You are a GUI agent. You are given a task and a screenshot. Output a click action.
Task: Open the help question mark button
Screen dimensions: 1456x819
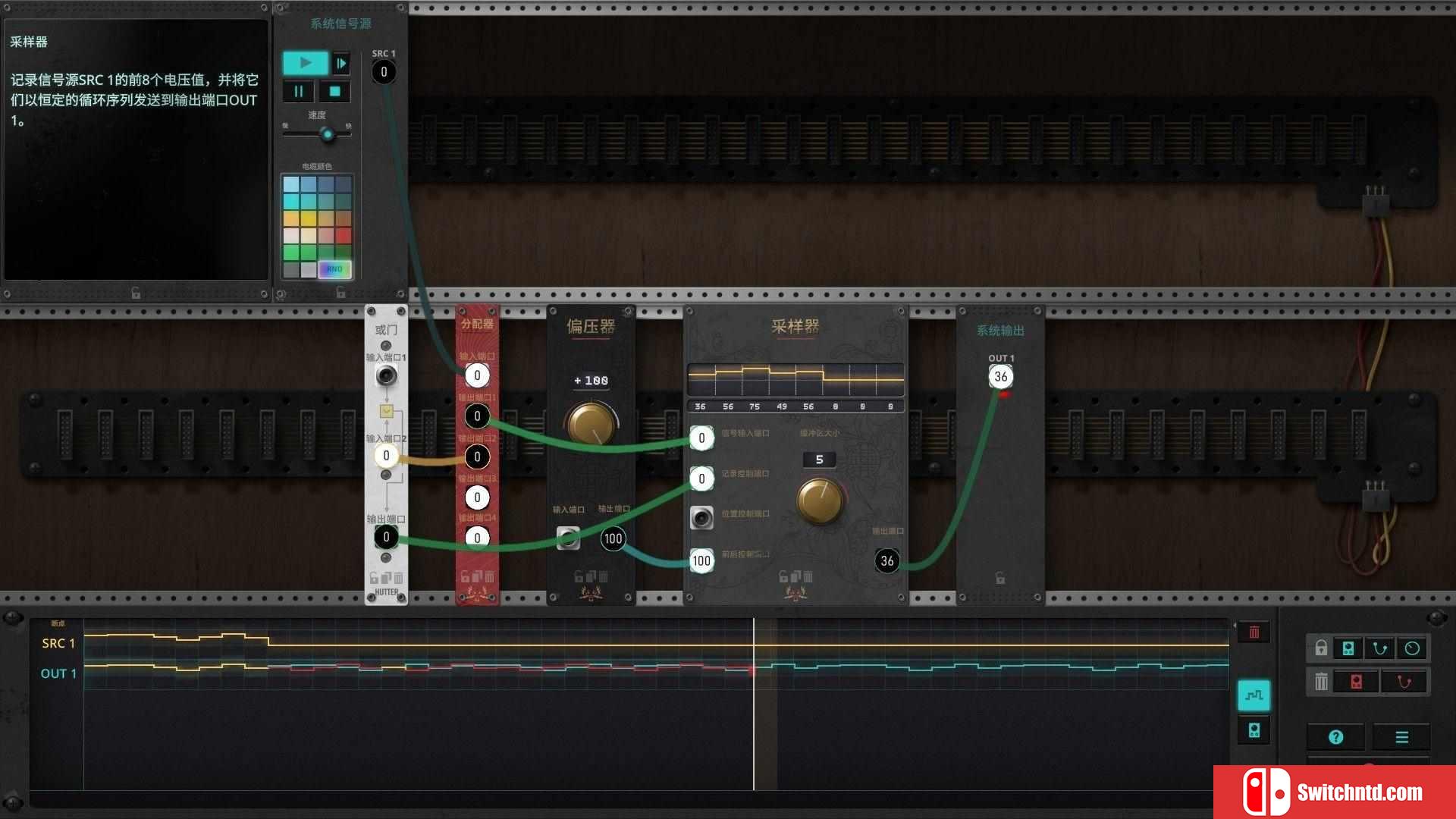[x=1336, y=737]
